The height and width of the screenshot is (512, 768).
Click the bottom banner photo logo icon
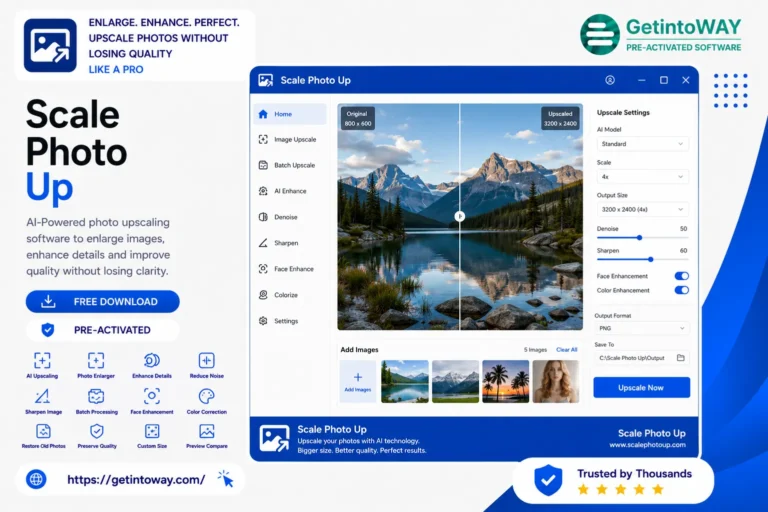(274, 439)
